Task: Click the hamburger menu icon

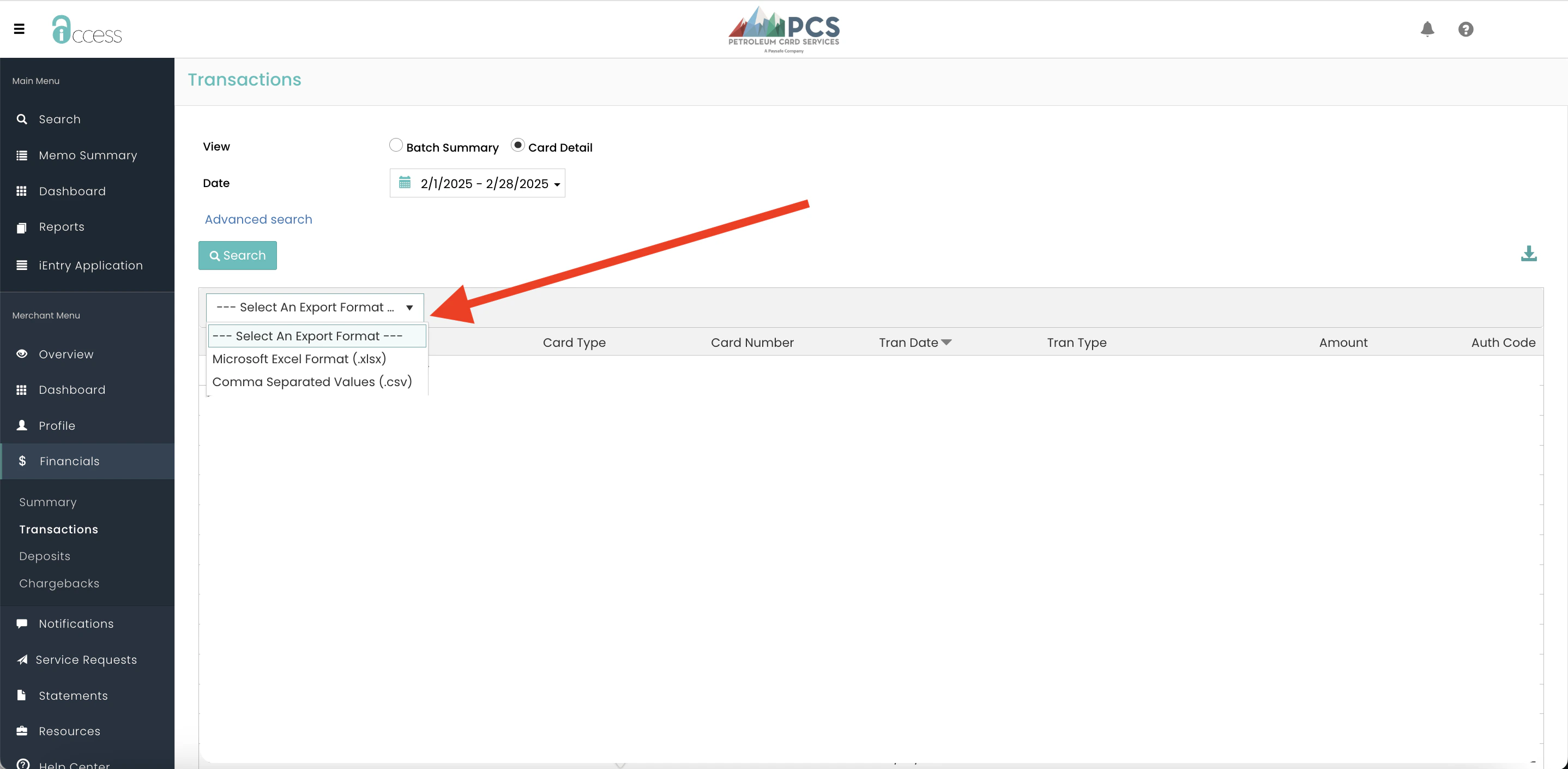Action: (x=20, y=28)
